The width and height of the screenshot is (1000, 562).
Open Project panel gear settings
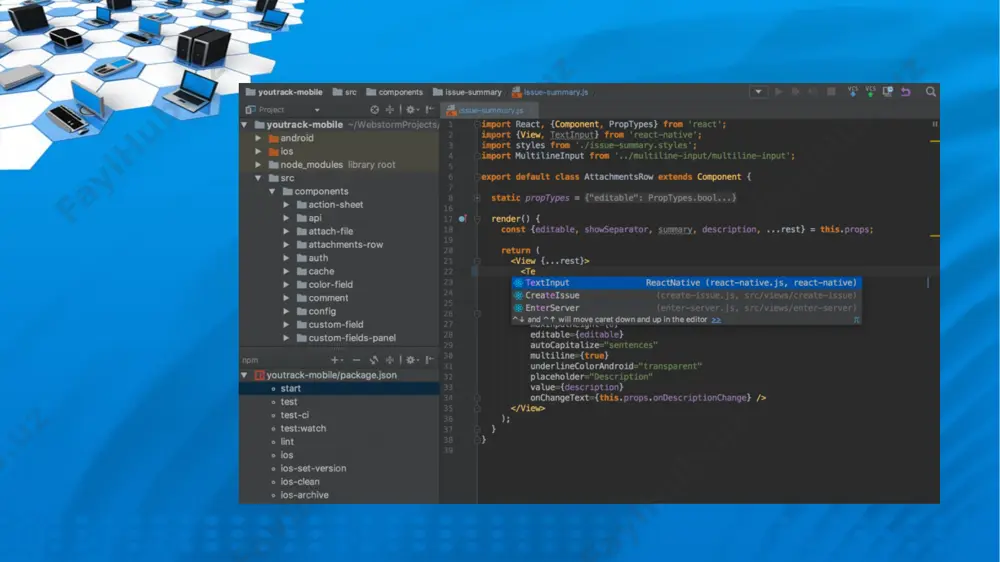[x=411, y=110]
